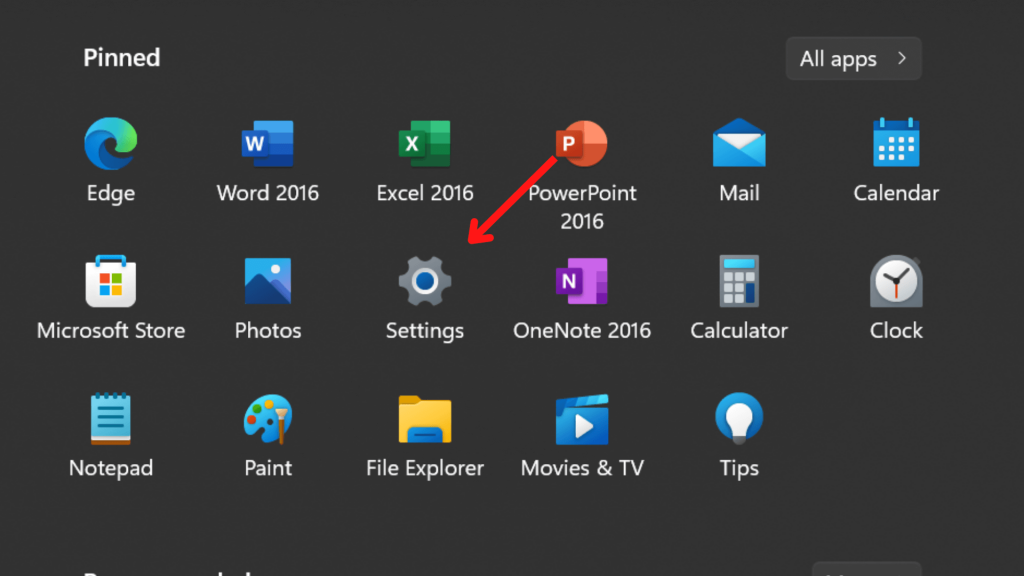
Task: Open the Tips lightbulb icon
Action: tap(739, 419)
